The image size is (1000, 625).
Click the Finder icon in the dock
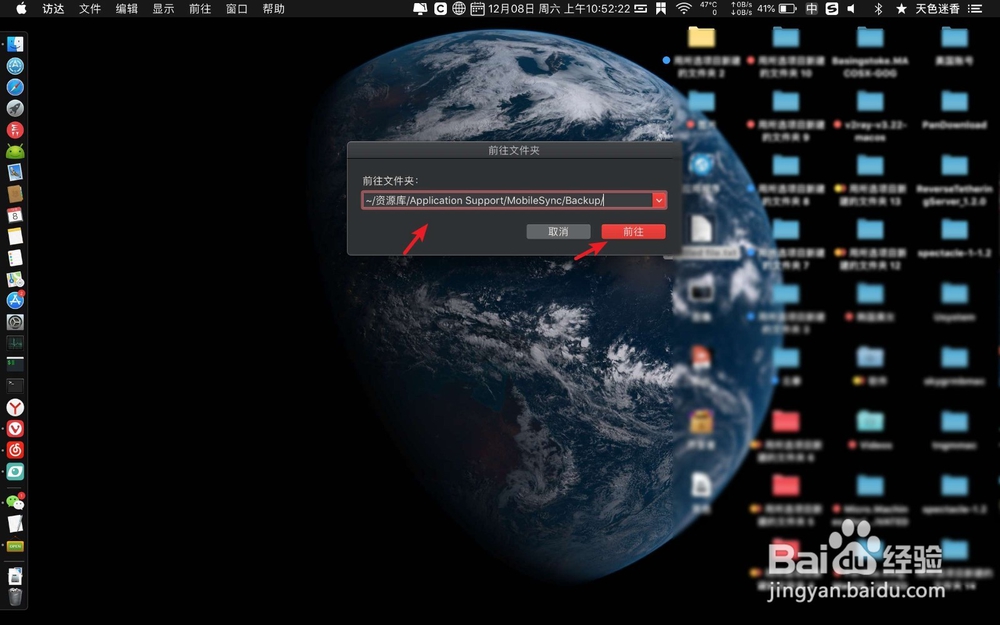(x=14, y=43)
